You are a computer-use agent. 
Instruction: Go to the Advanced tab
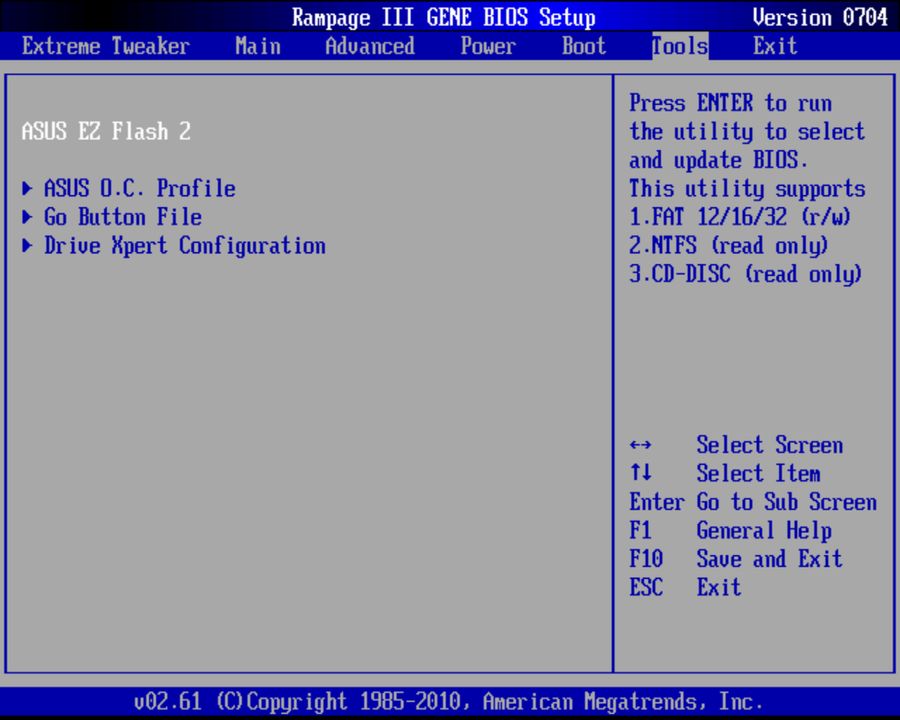click(x=370, y=47)
